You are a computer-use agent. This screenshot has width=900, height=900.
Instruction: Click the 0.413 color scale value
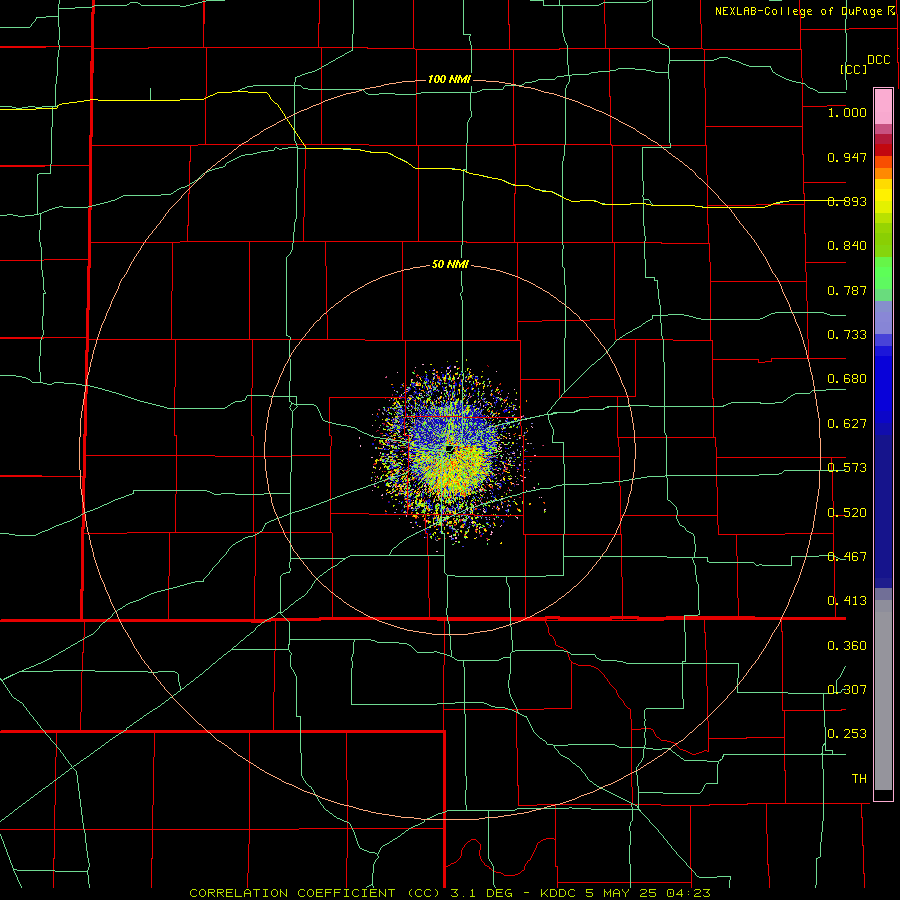point(847,601)
